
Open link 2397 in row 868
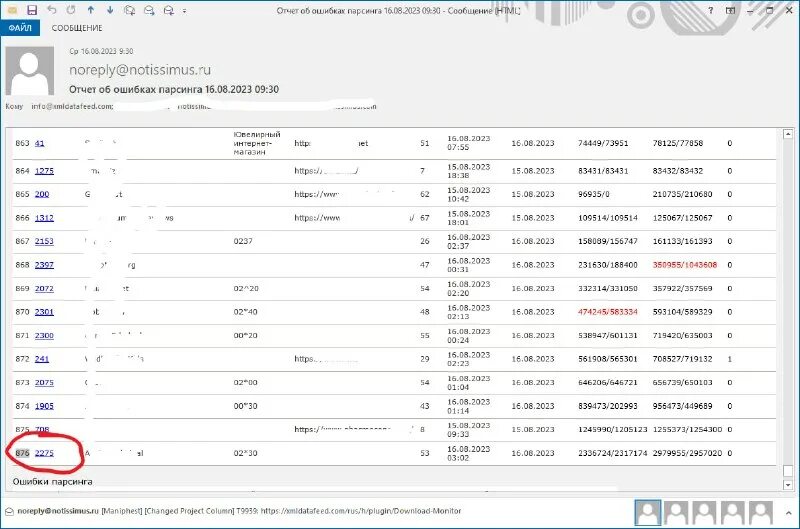44,265
